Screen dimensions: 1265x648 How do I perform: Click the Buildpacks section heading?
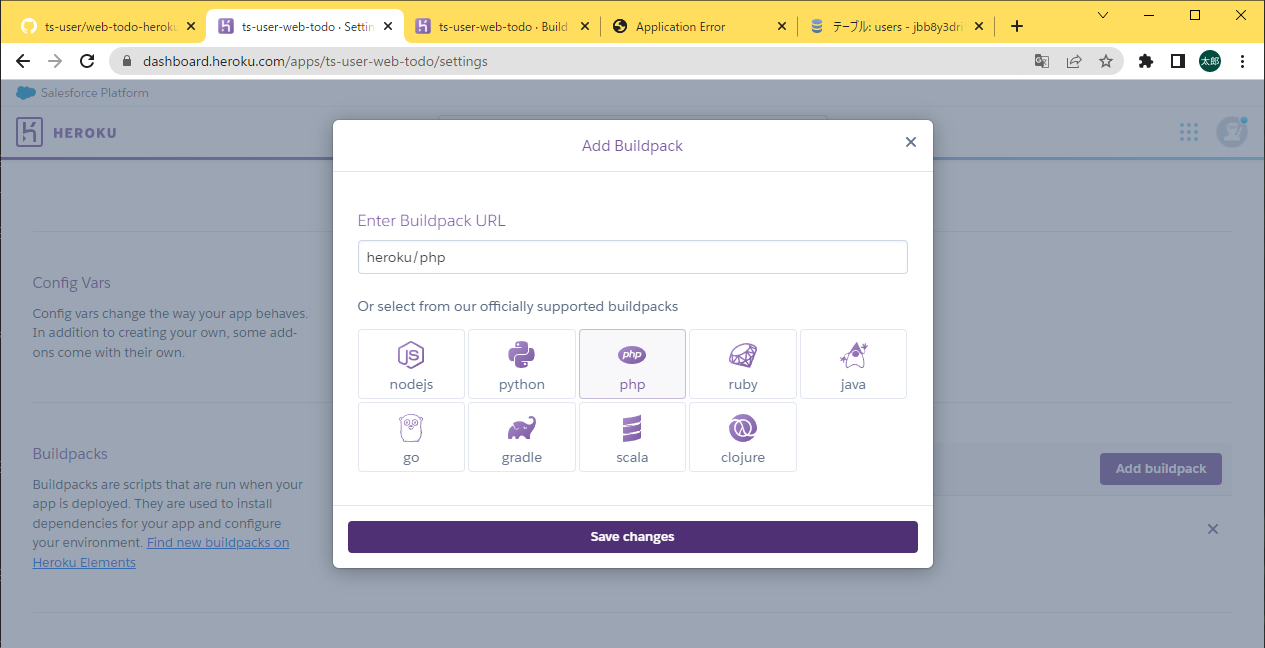[x=70, y=454]
